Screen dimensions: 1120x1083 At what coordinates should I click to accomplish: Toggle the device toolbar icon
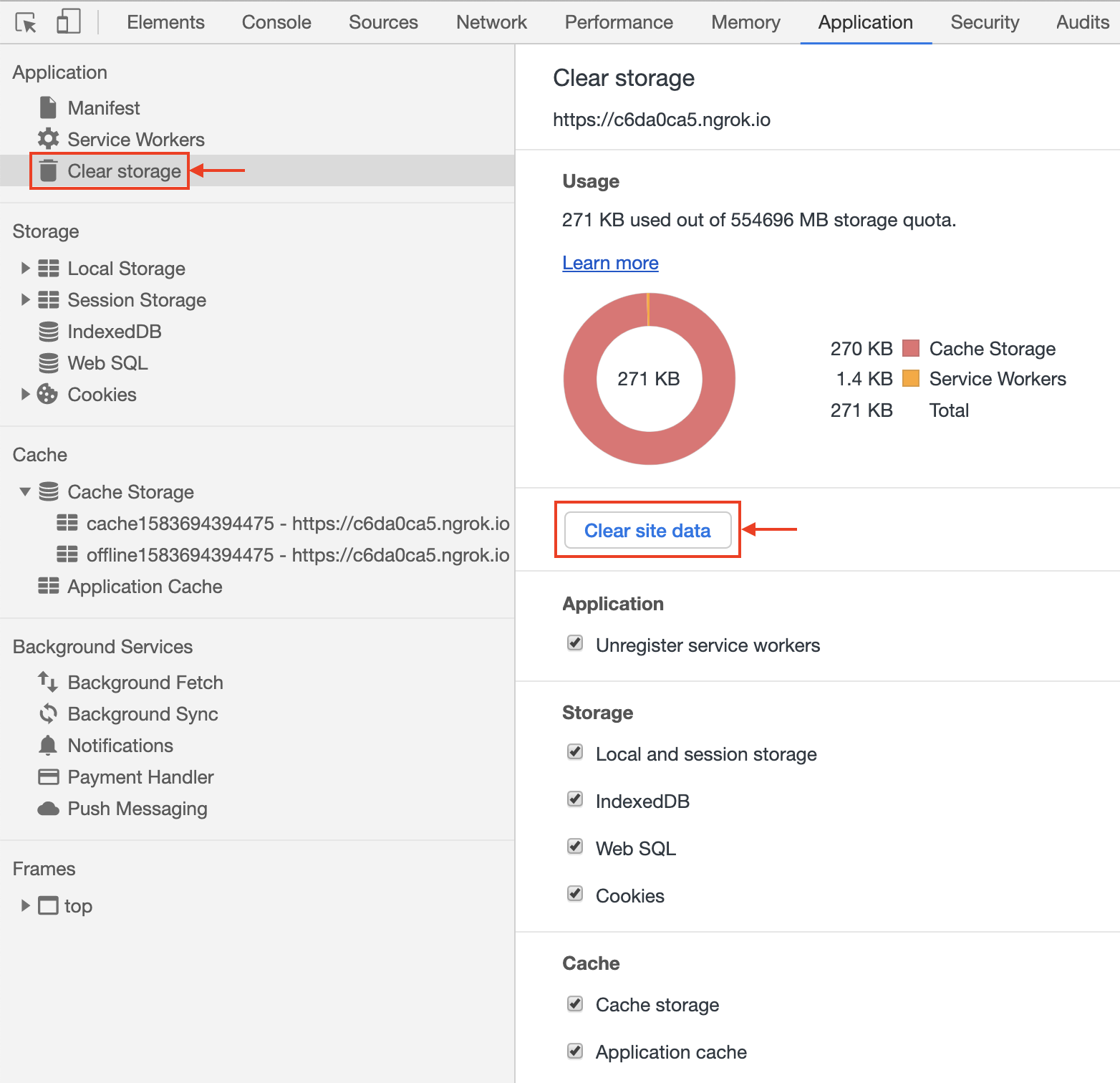coord(68,21)
